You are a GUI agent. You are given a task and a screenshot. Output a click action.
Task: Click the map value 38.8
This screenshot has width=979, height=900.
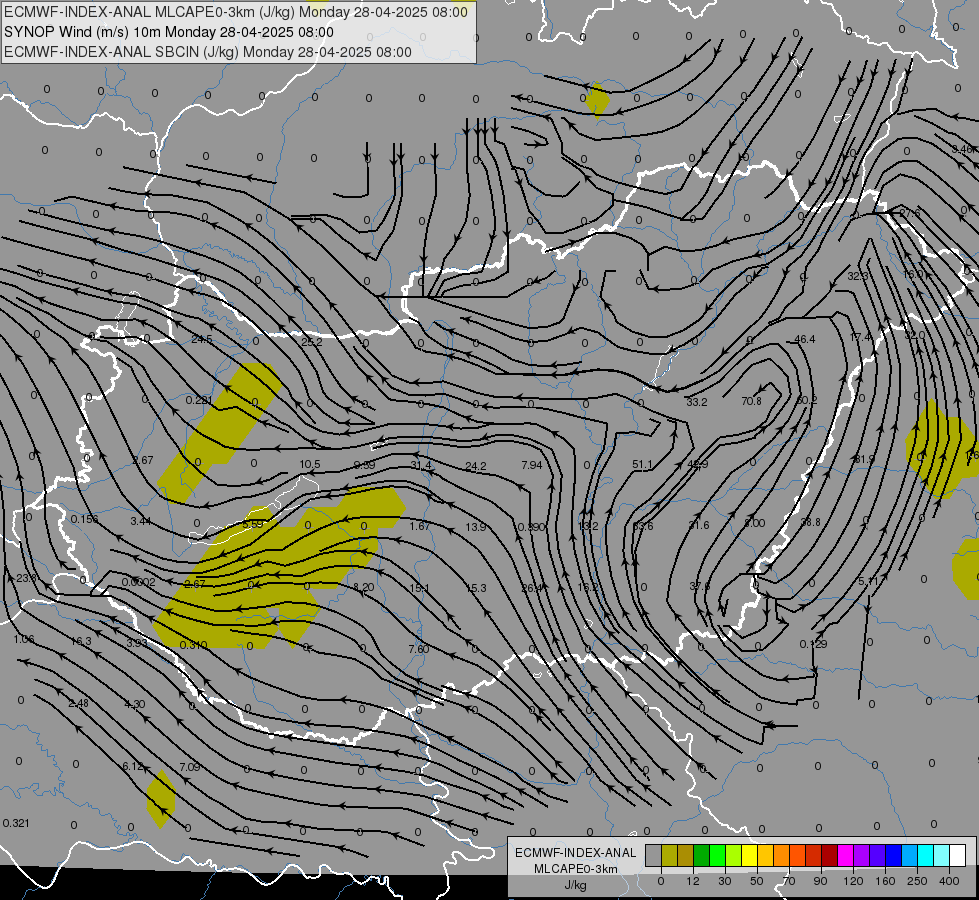coord(810,522)
